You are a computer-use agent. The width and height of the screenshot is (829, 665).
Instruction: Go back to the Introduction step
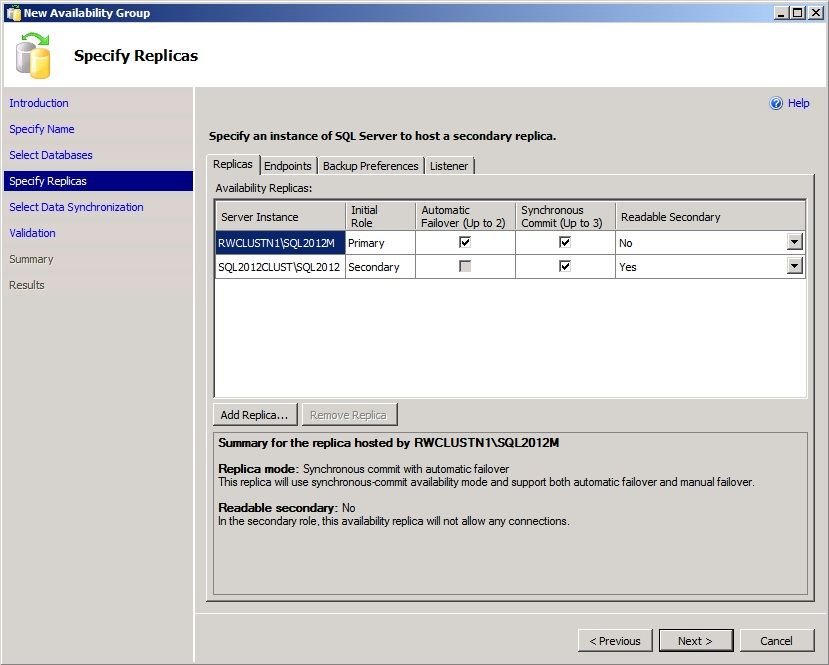(39, 103)
